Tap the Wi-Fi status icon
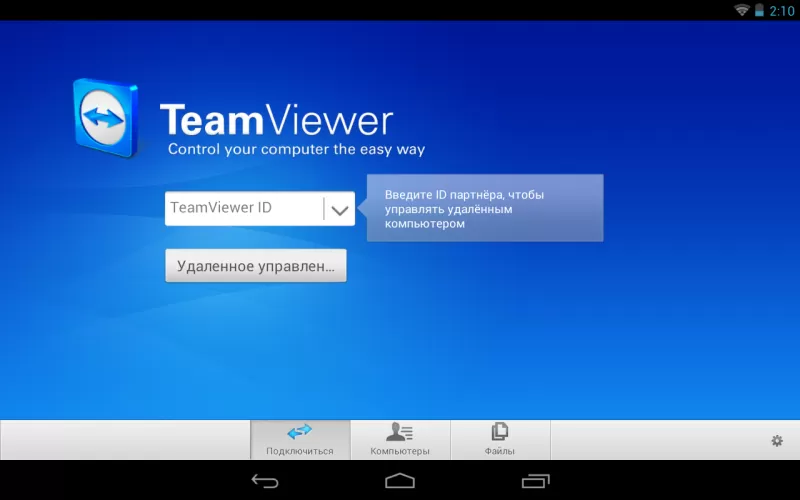Screen dimensions: 800x500 point(742,10)
